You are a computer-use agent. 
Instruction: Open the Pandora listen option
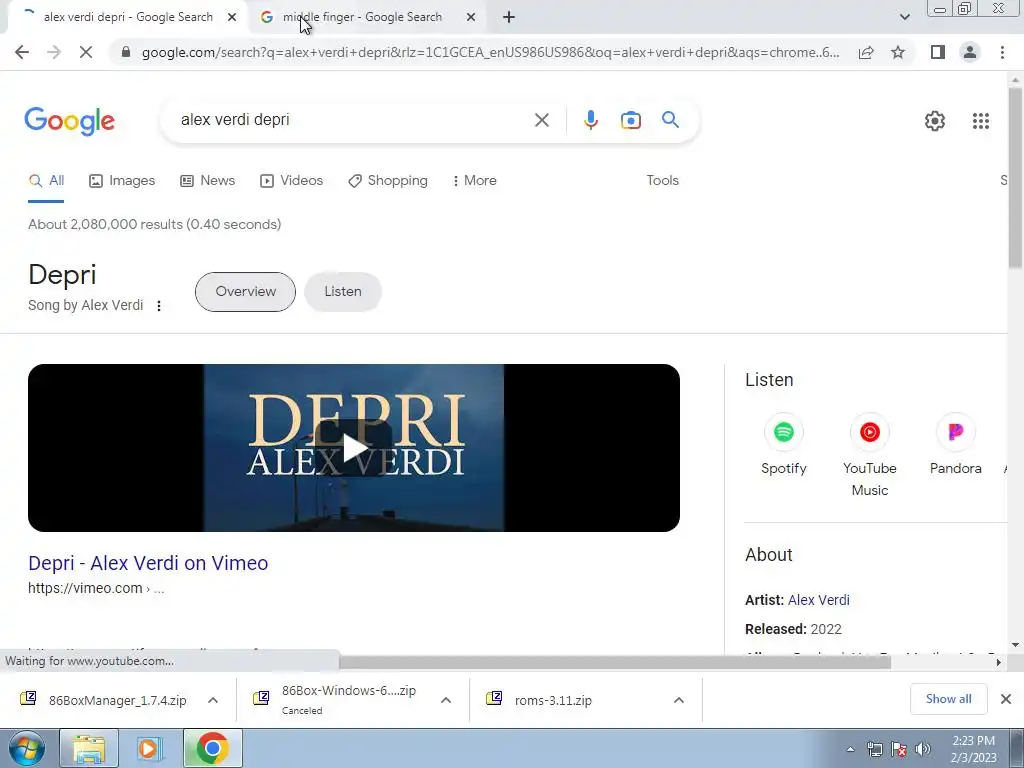point(955,445)
